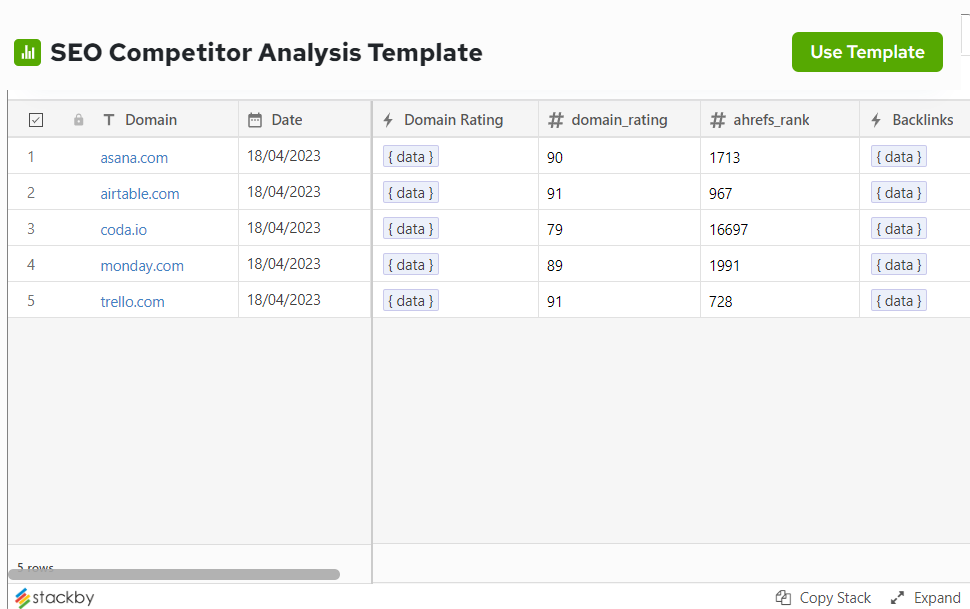Click the Use Template button
The height and width of the screenshot is (609, 970).
[x=867, y=52]
